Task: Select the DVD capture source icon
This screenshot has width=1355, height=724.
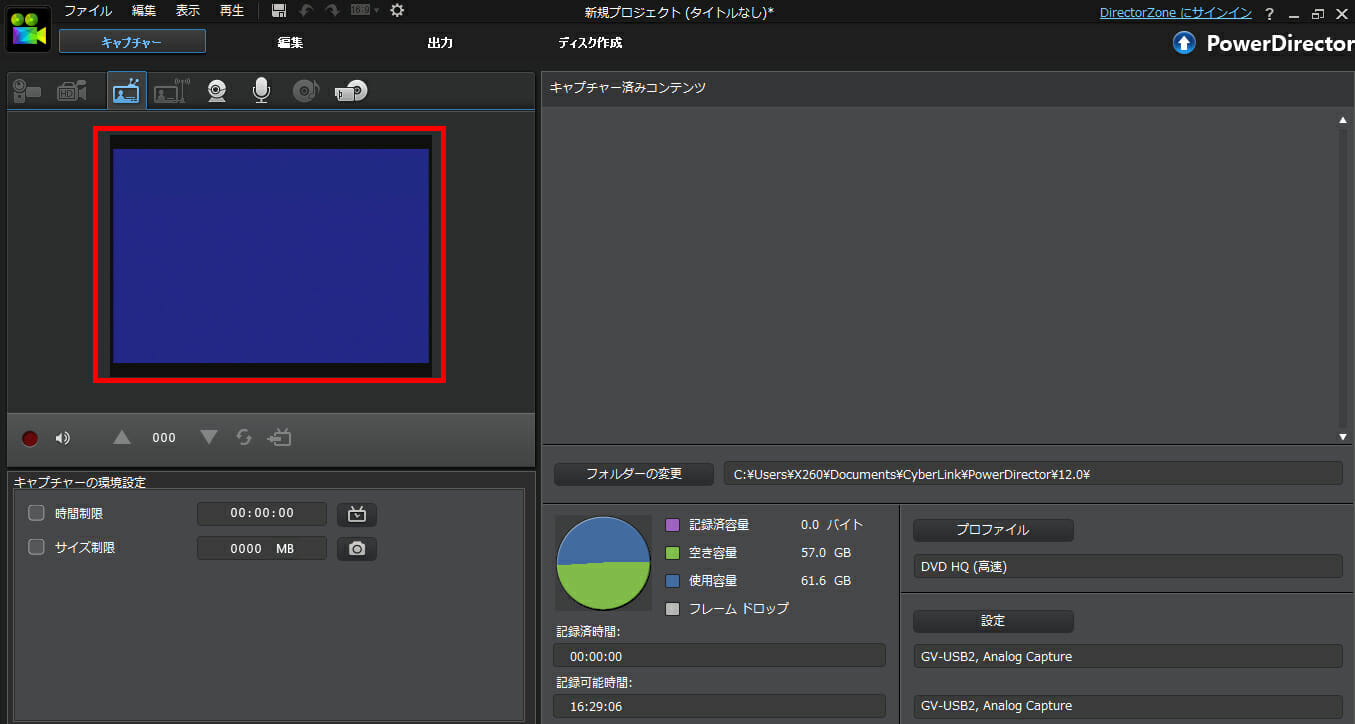Action: tap(351, 91)
